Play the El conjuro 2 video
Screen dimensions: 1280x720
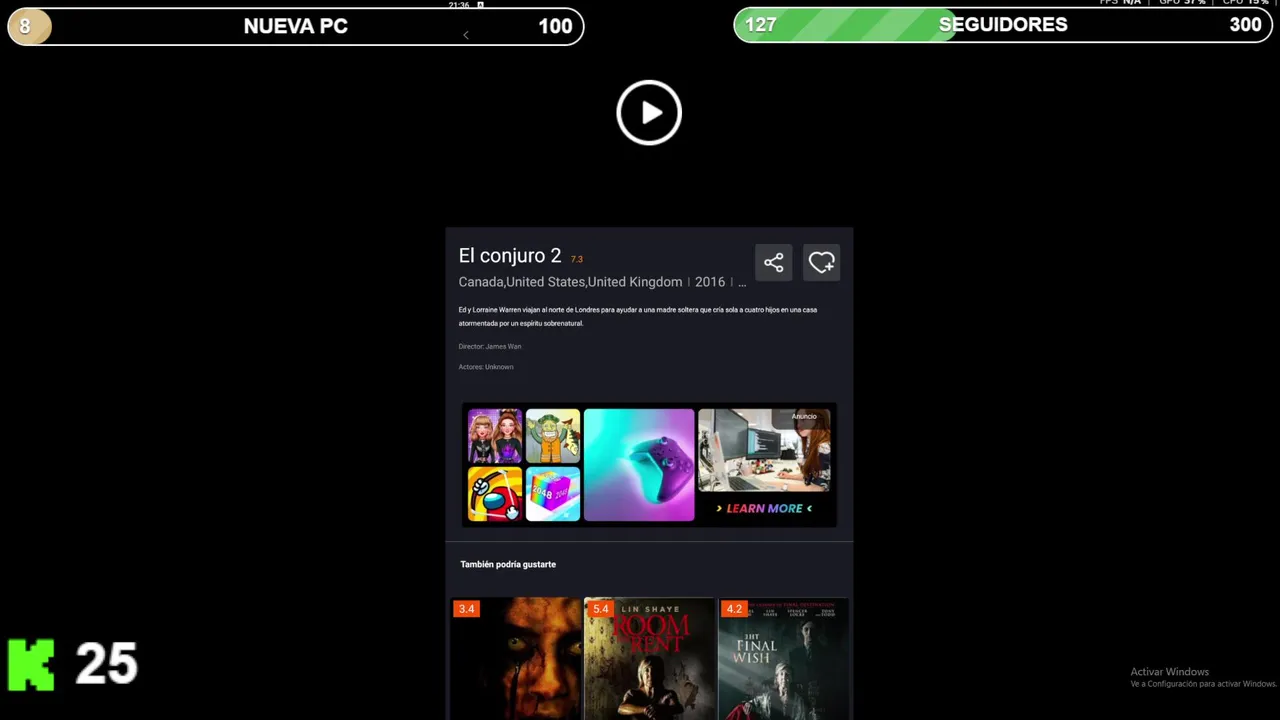pyautogui.click(x=649, y=112)
